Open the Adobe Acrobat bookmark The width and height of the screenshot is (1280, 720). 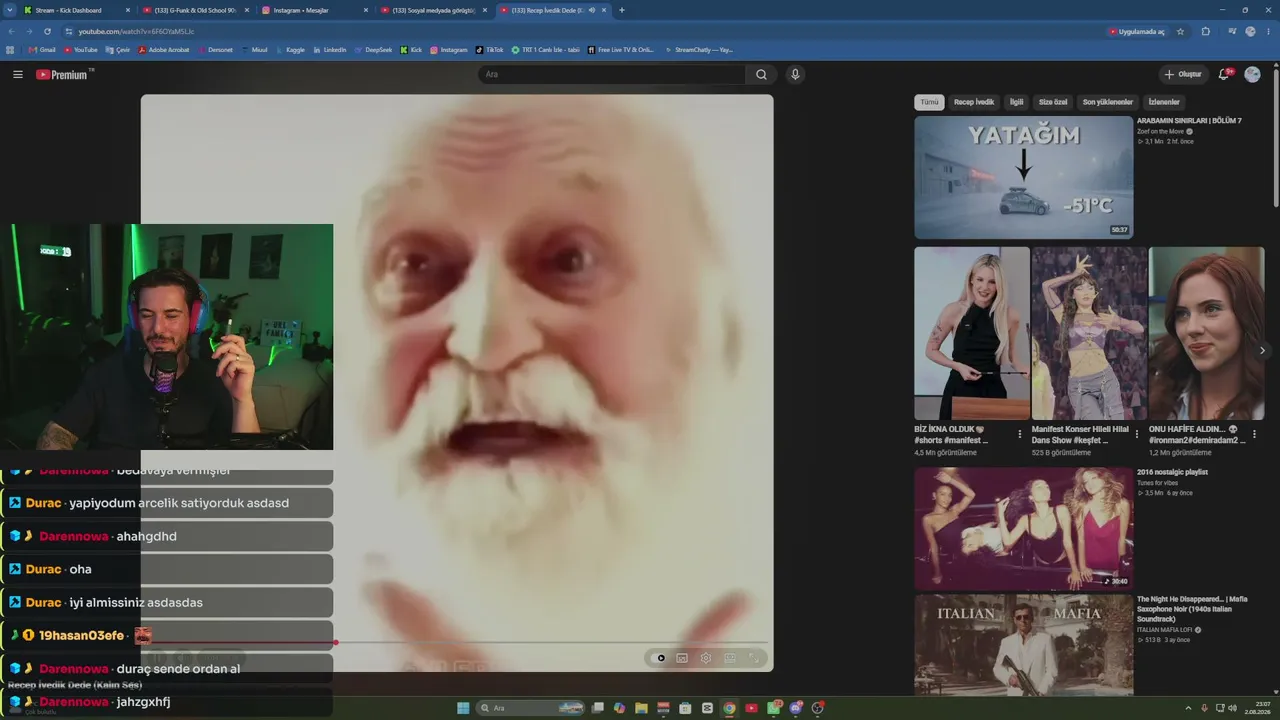[x=164, y=49]
